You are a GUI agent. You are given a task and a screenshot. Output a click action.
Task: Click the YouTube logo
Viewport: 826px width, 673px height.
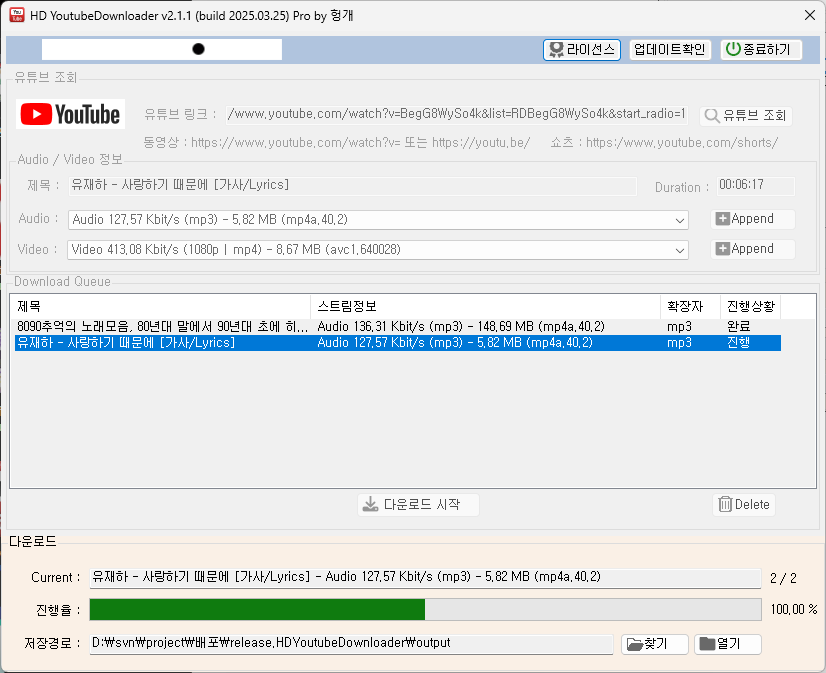click(70, 114)
